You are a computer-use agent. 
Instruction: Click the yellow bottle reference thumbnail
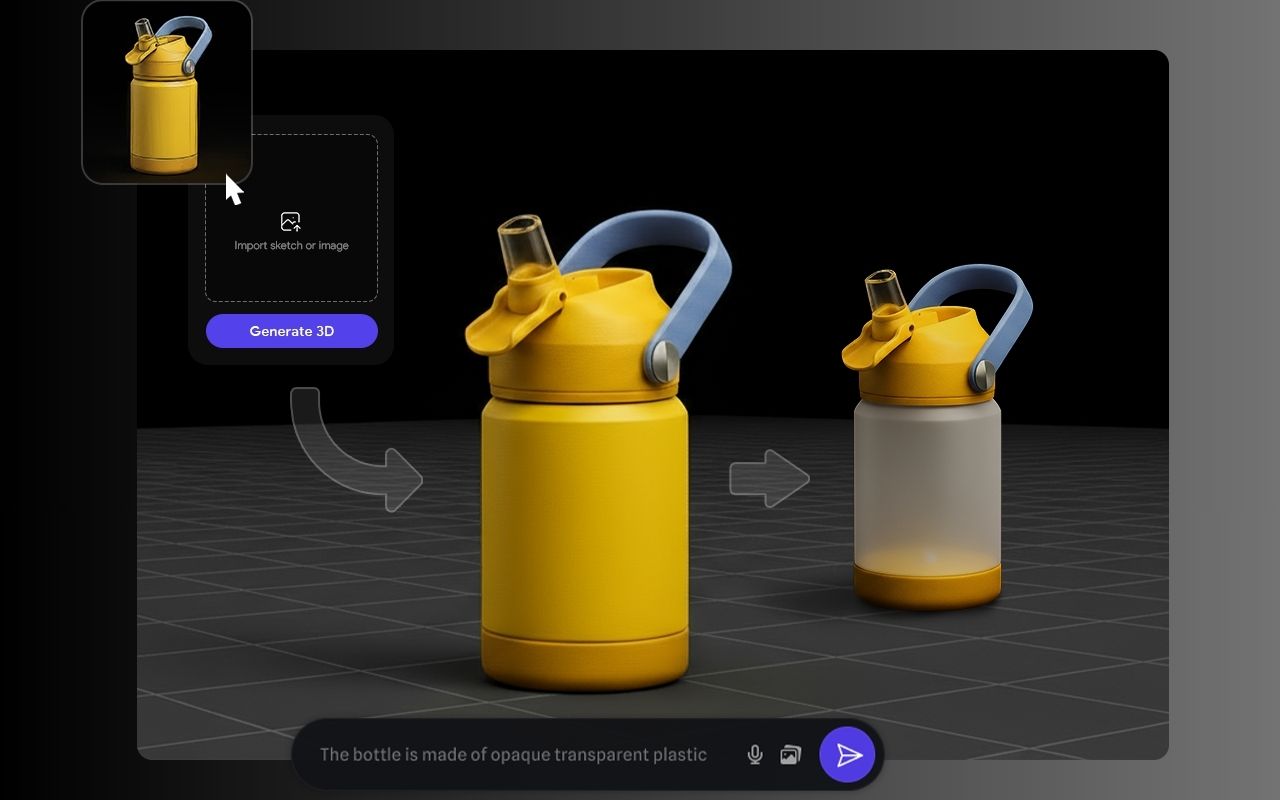pyautogui.click(x=166, y=91)
